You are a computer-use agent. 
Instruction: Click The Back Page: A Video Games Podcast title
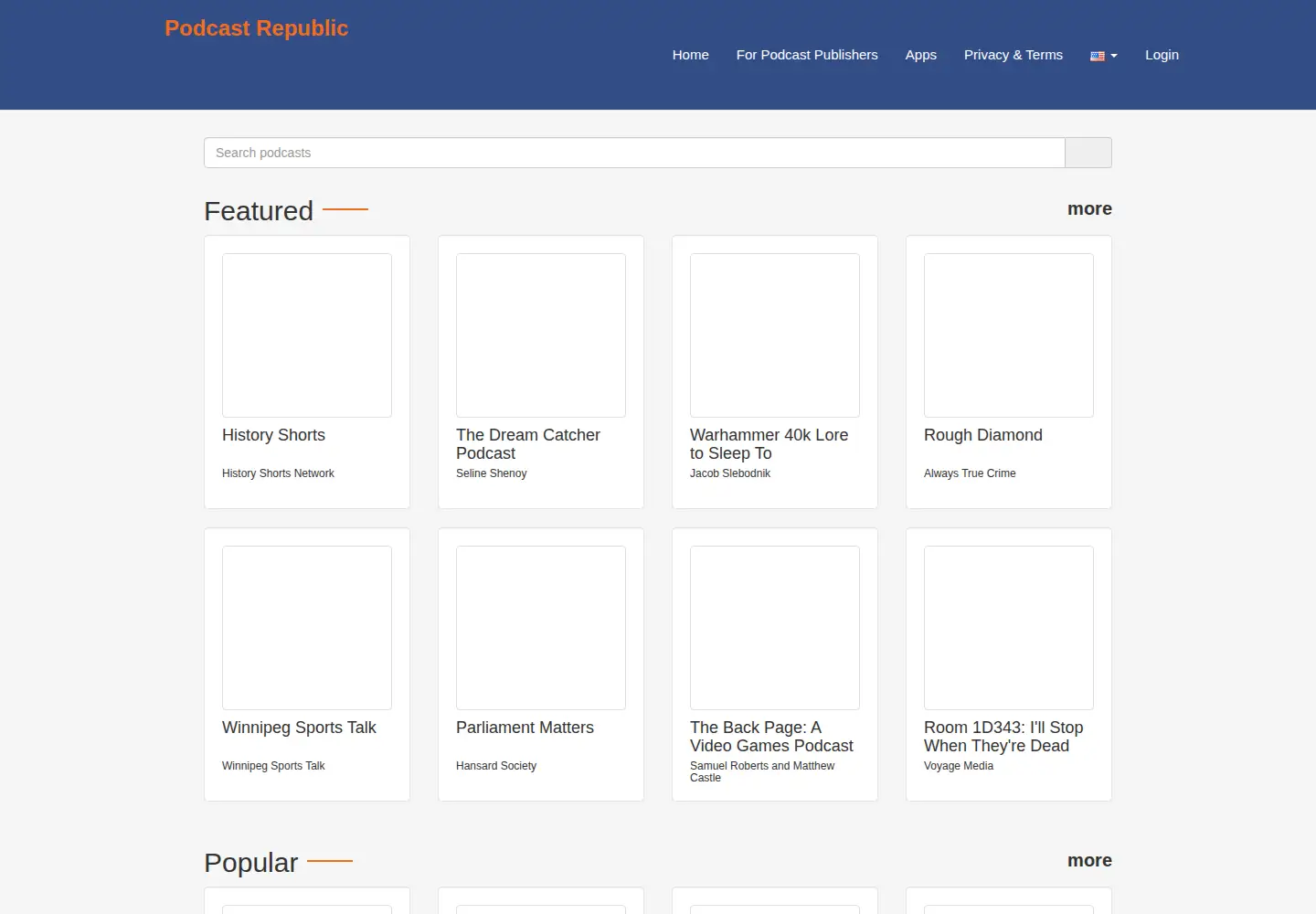pos(771,737)
